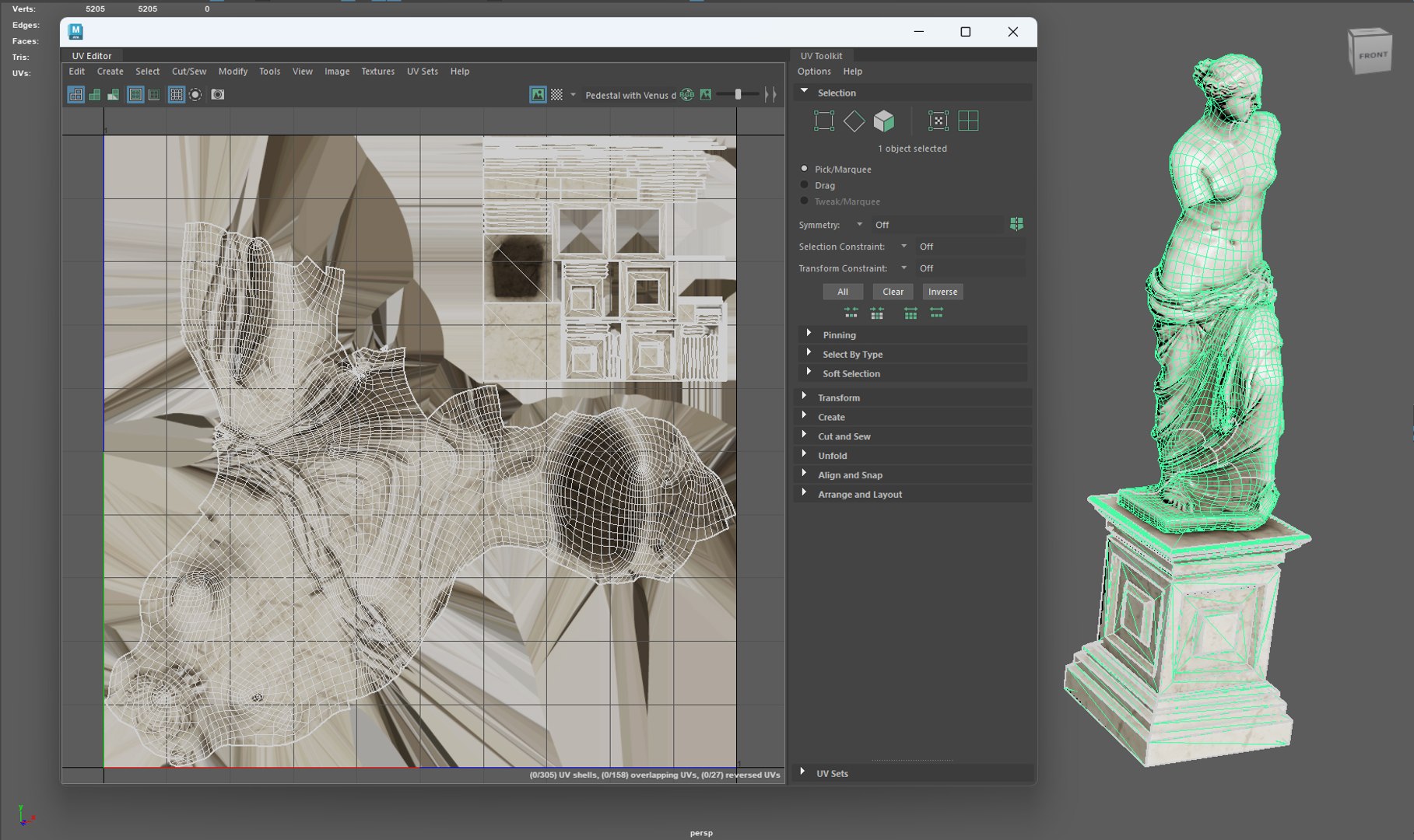Toggle the checkered tile pattern icon
The height and width of the screenshot is (840, 1414).
click(x=557, y=95)
